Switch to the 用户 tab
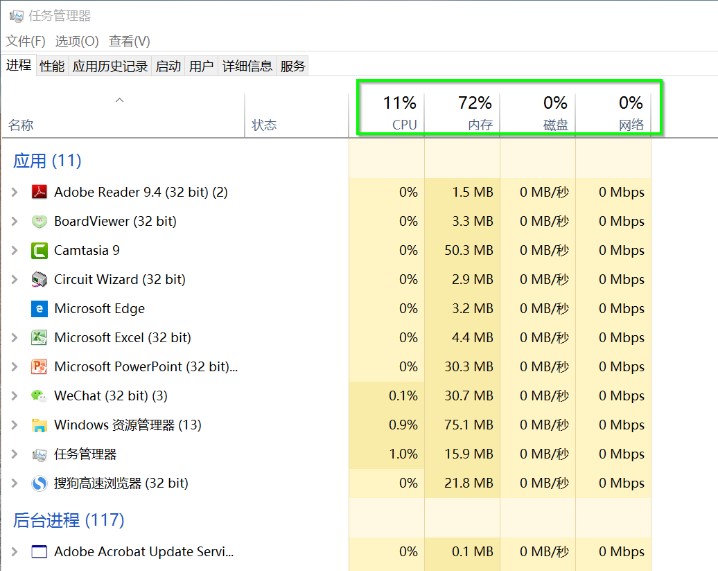 tap(201, 66)
